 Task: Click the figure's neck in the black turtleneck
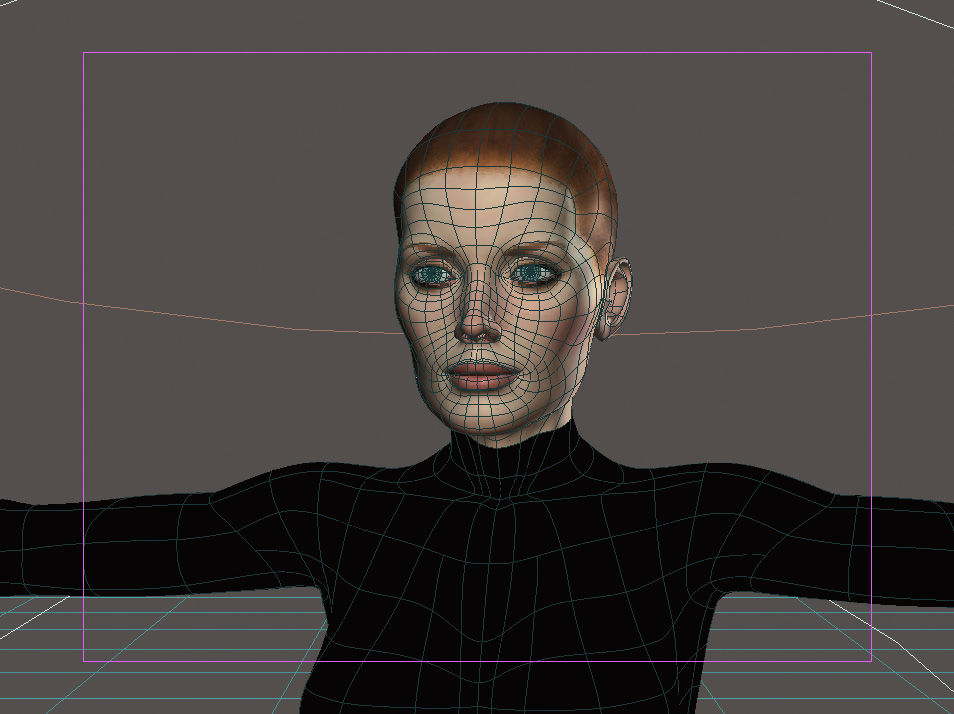(x=511, y=459)
